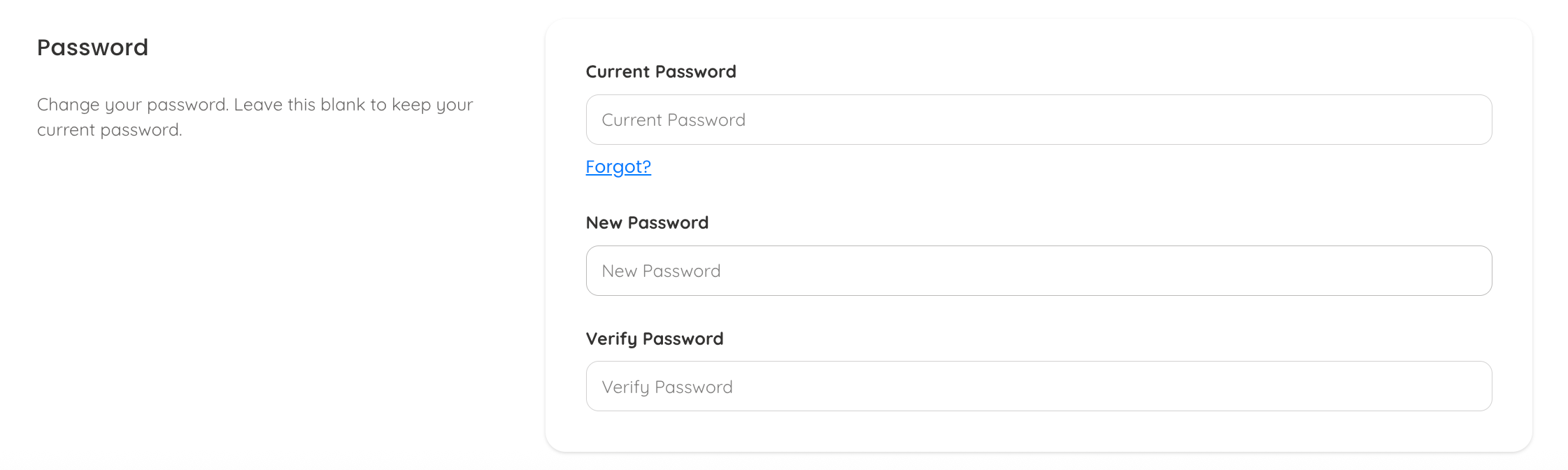Click the blue underlined Forgot? text
This screenshot has width=1568, height=470.
click(x=618, y=167)
